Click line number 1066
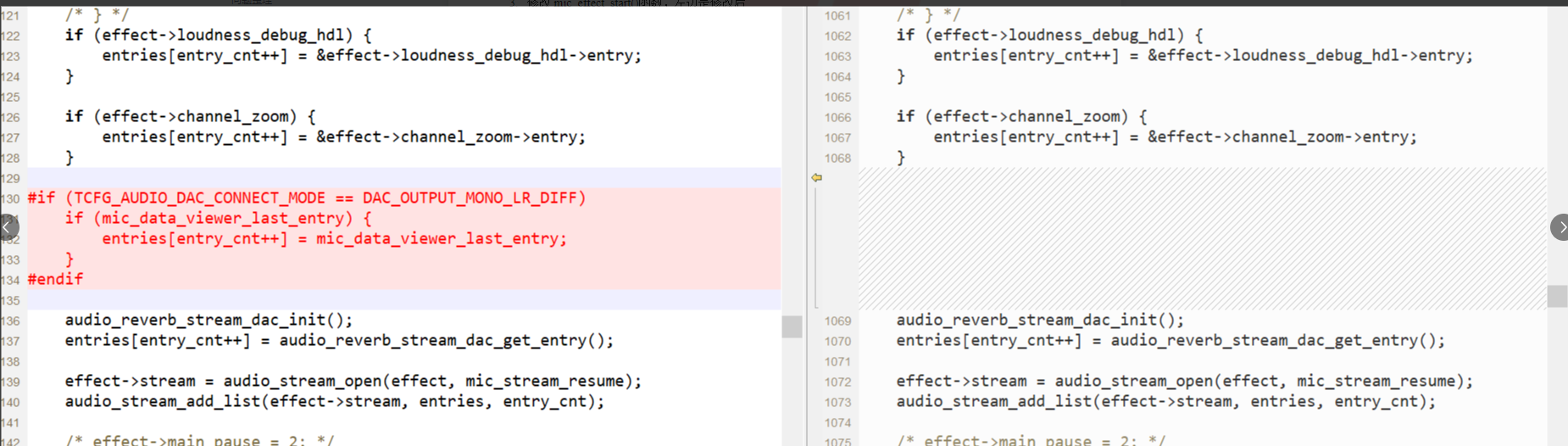Screen dimensions: 1568x446 (837, 118)
